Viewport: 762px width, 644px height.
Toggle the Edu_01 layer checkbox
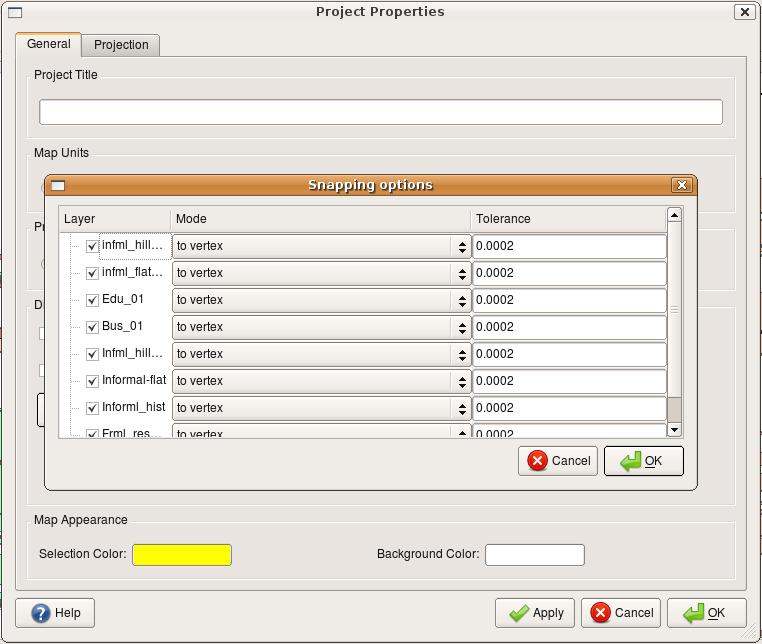point(92,300)
